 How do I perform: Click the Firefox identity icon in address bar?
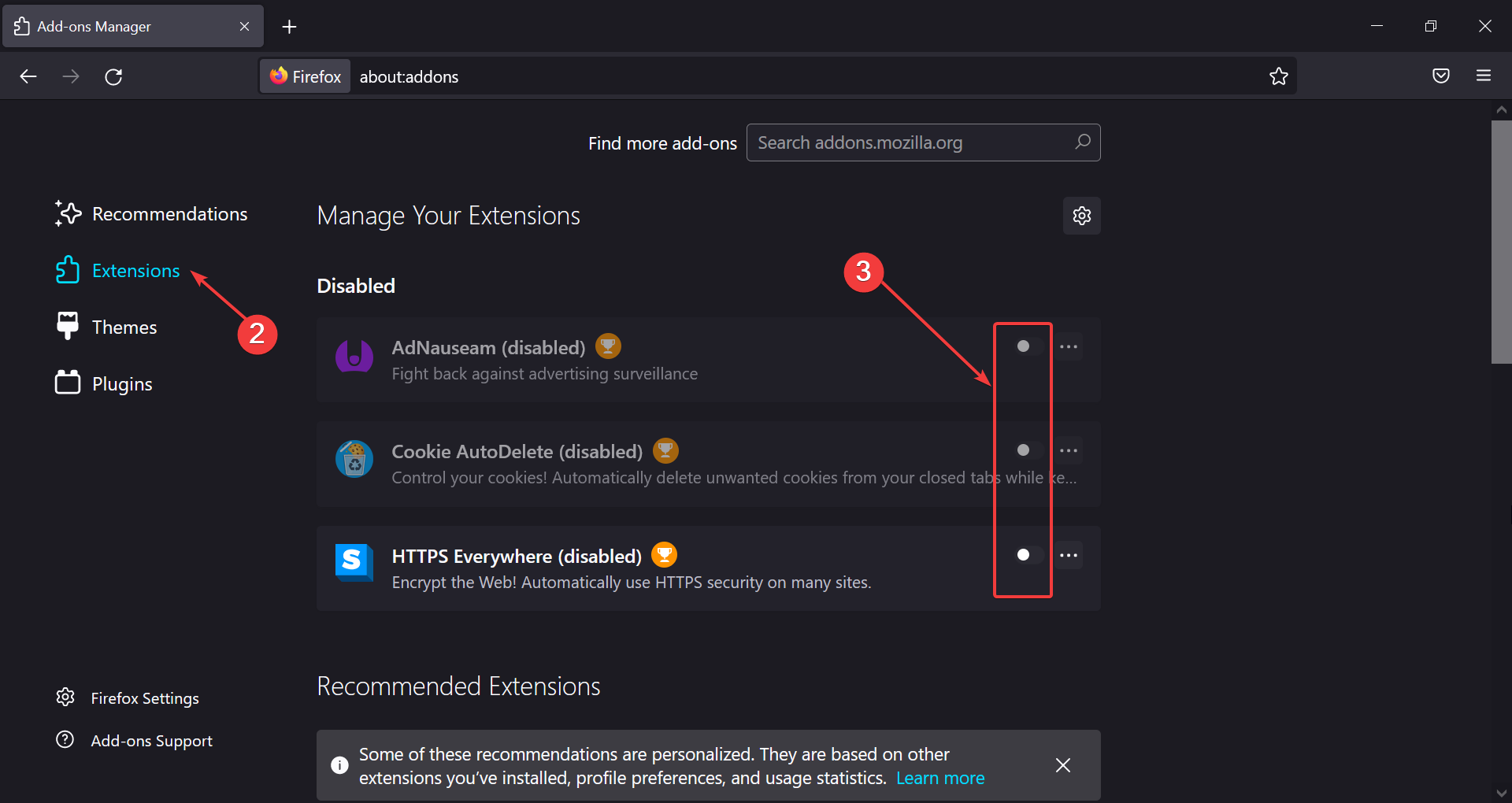pos(306,76)
